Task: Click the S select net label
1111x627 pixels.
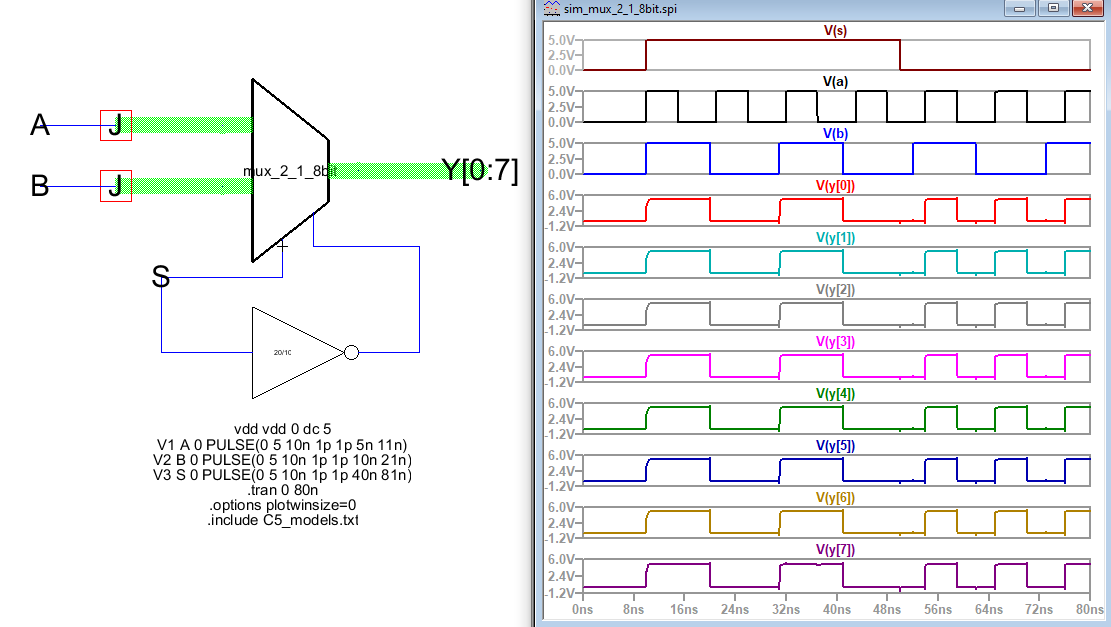Action: tap(160, 277)
